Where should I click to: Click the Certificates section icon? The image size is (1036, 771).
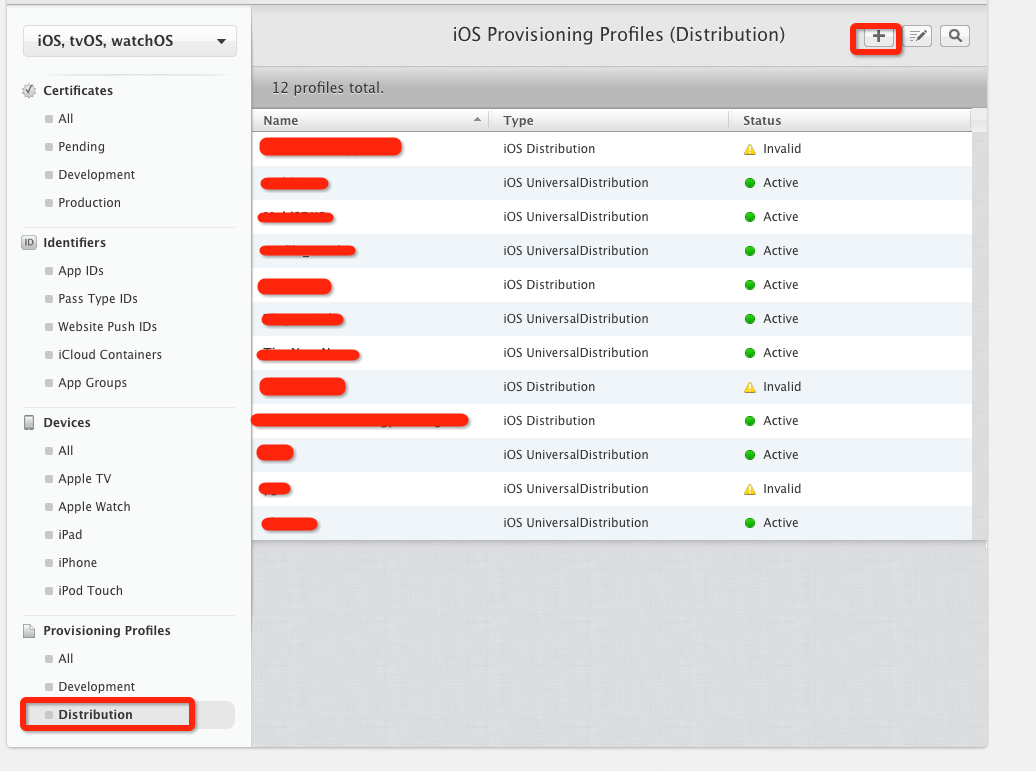tap(29, 91)
